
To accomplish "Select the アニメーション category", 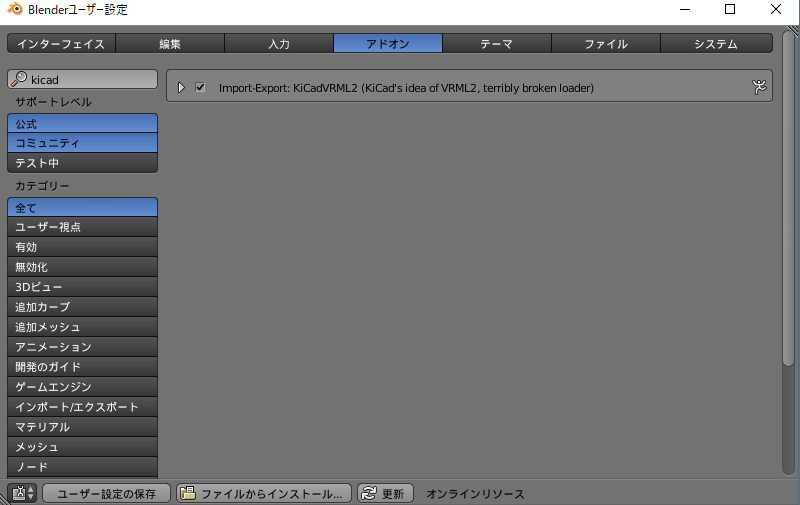I will (x=82, y=347).
